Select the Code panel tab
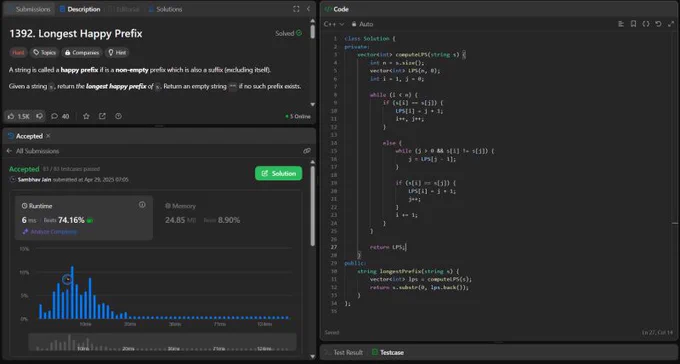The image size is (680, 364). tap(337, 9)
